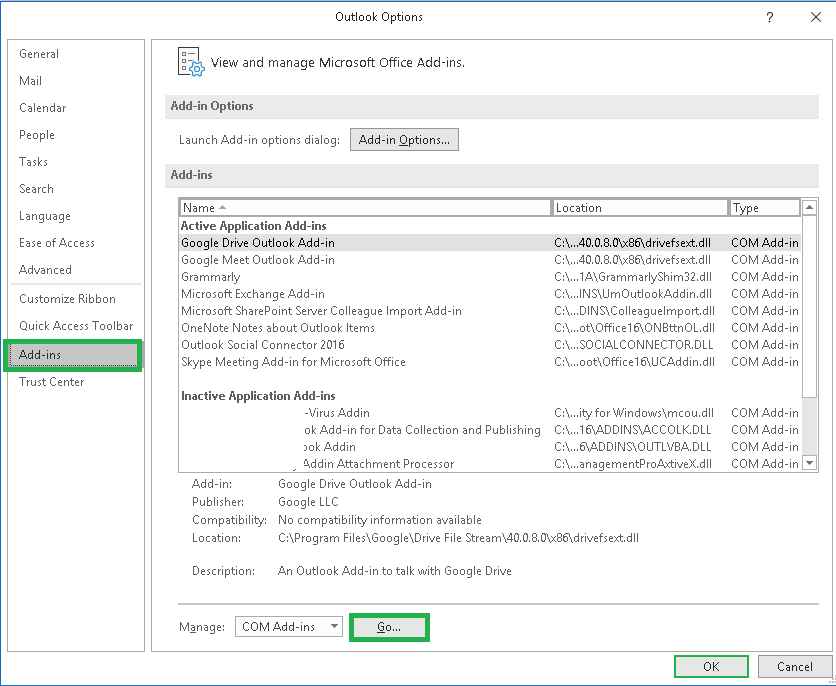
Task: Select the Add-ins category
Action: (x=73, y=355)
